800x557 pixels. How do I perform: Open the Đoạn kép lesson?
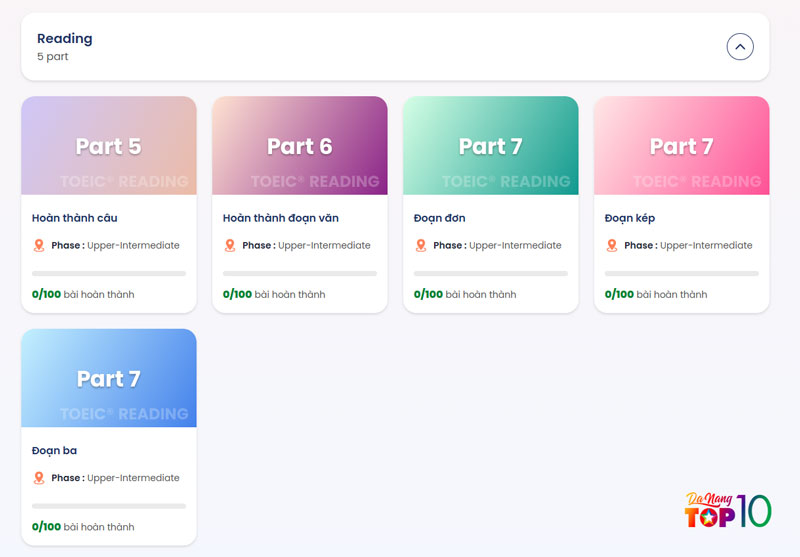coord(630,218)
